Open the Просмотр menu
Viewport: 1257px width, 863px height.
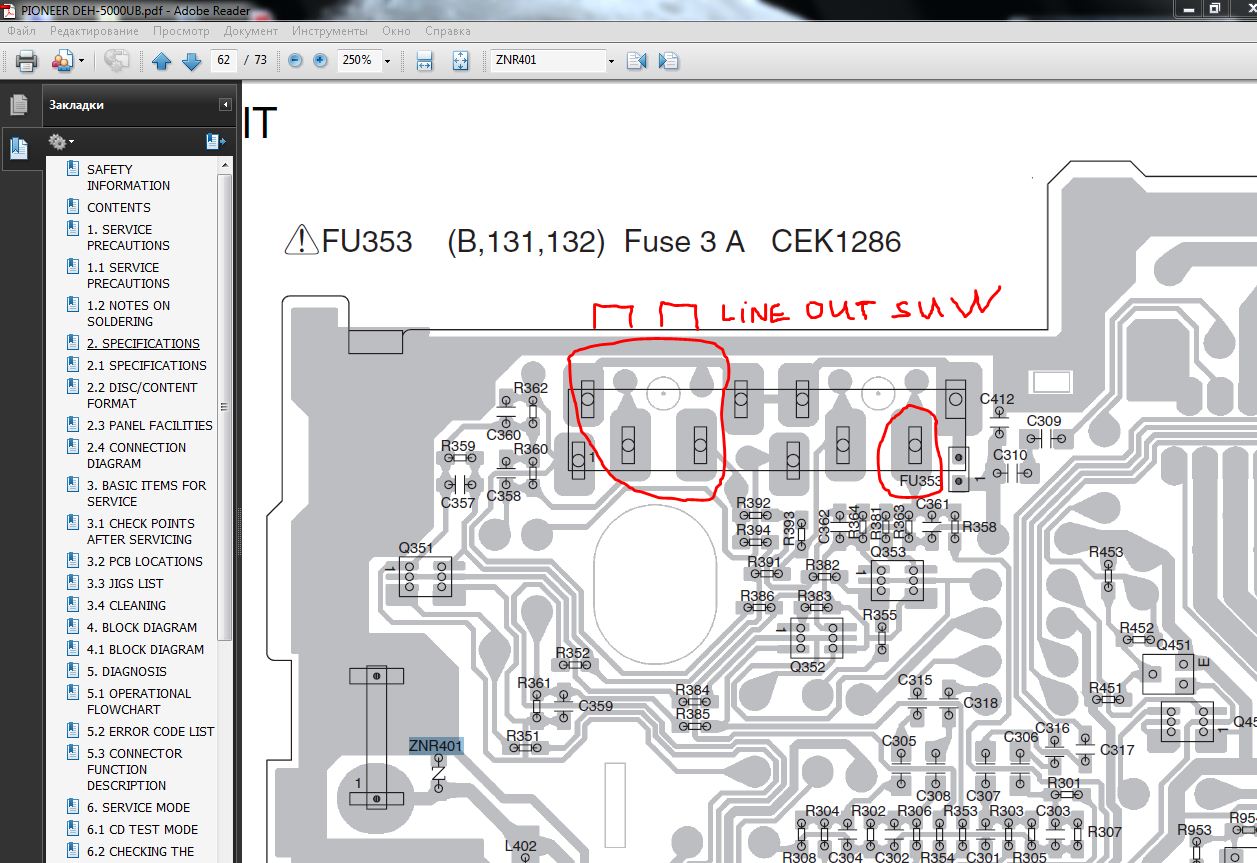click(182, 31)
